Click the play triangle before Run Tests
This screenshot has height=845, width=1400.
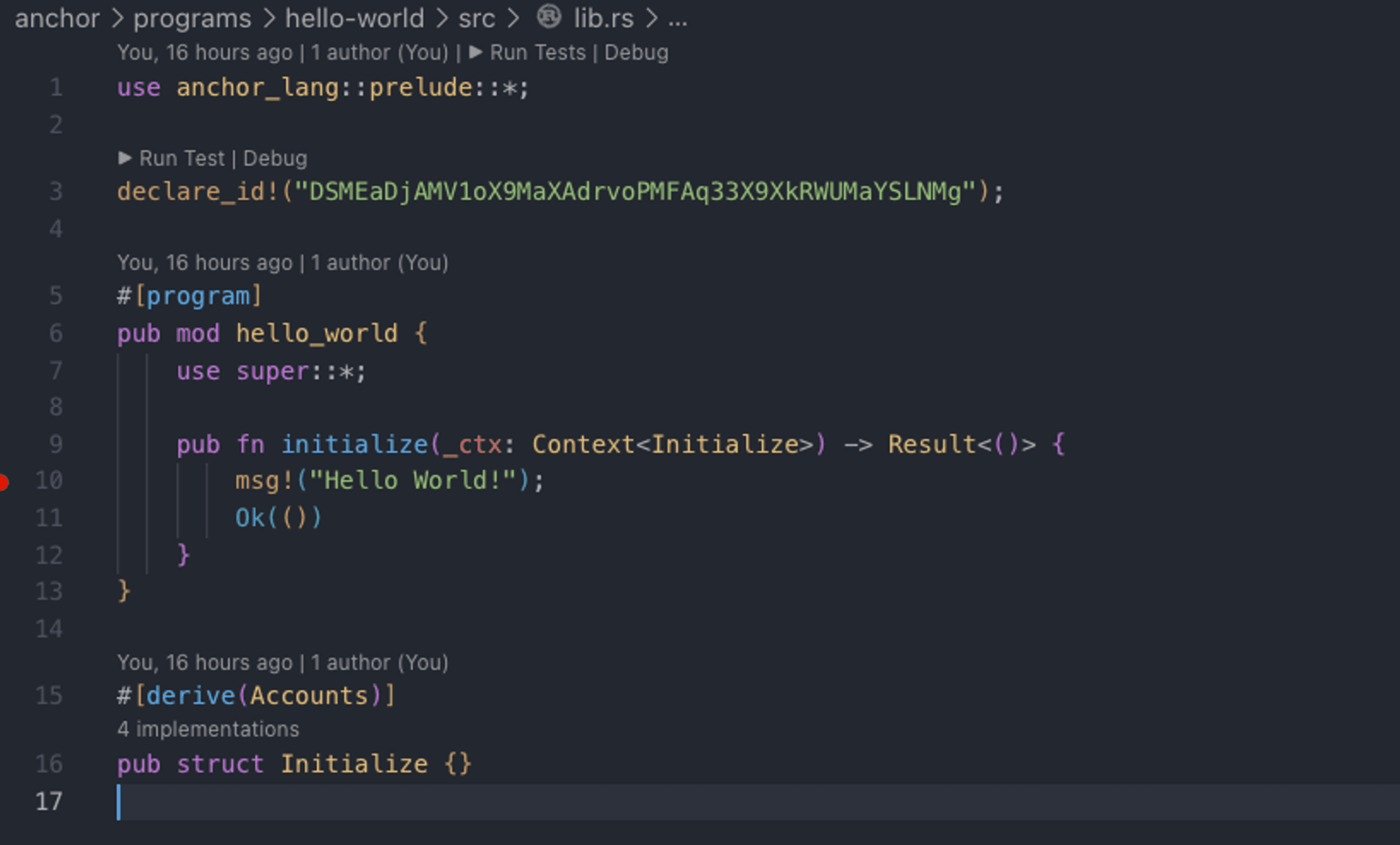[475, 52]
